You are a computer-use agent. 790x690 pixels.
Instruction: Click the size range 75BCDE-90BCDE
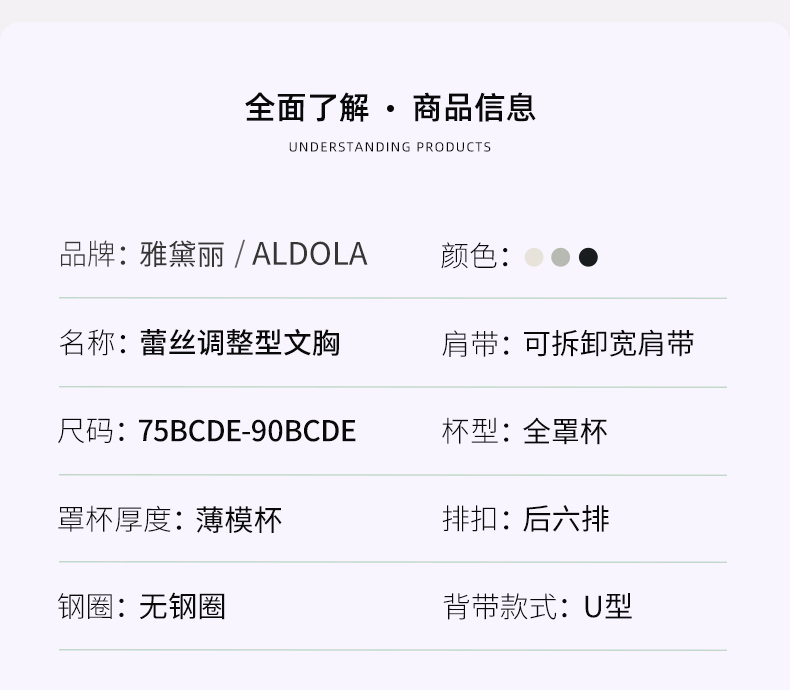pyautogui.click(x=247, y=431)
